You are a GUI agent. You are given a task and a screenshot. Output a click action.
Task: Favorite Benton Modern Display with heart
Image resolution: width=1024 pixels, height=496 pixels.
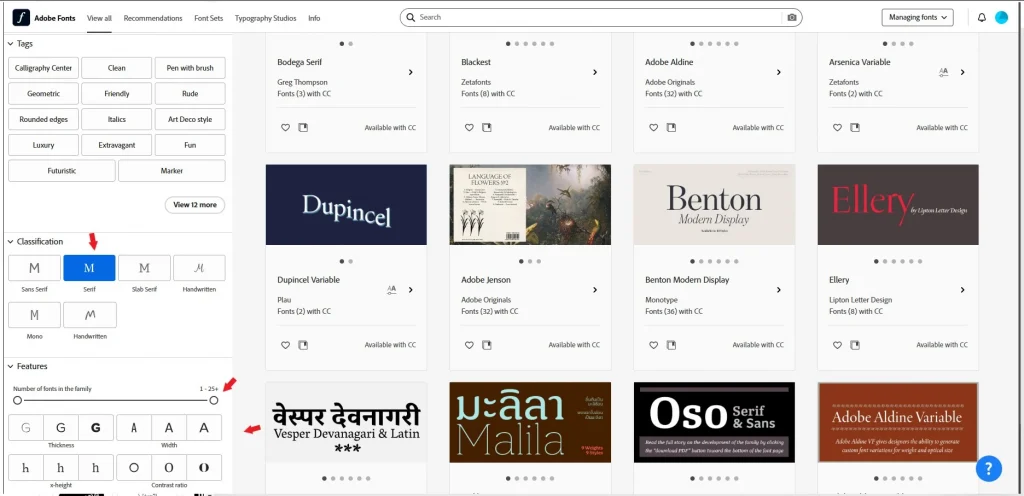pos(654,345)
